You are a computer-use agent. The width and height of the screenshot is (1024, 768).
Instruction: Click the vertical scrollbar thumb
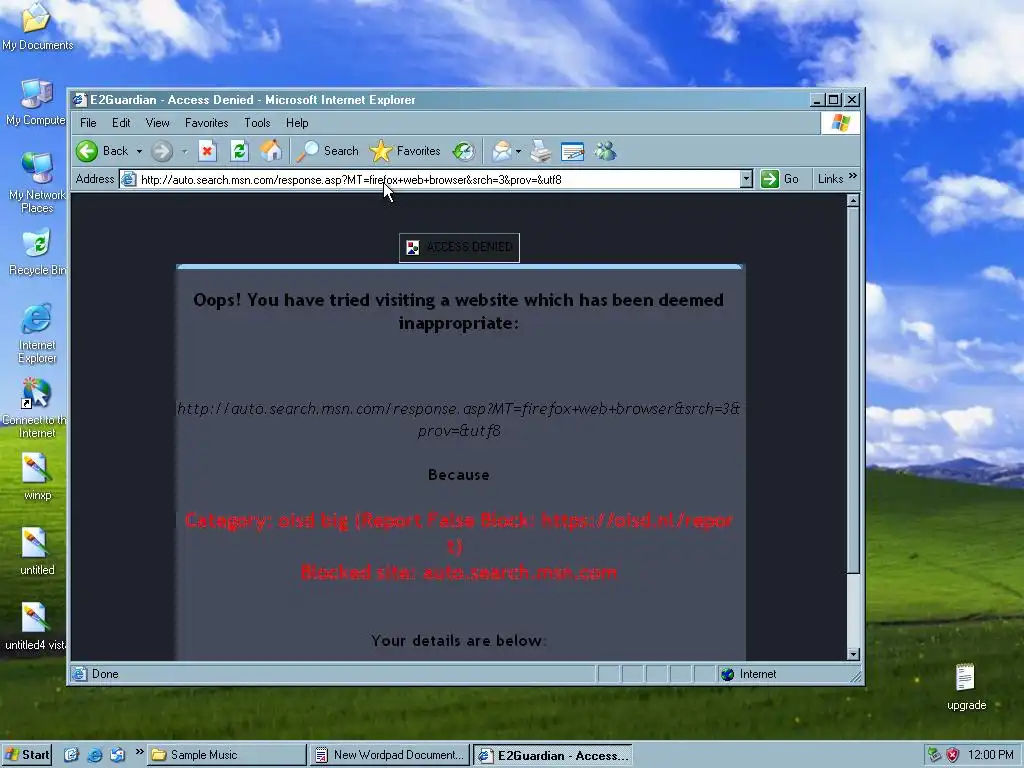(x=853, y=391)
